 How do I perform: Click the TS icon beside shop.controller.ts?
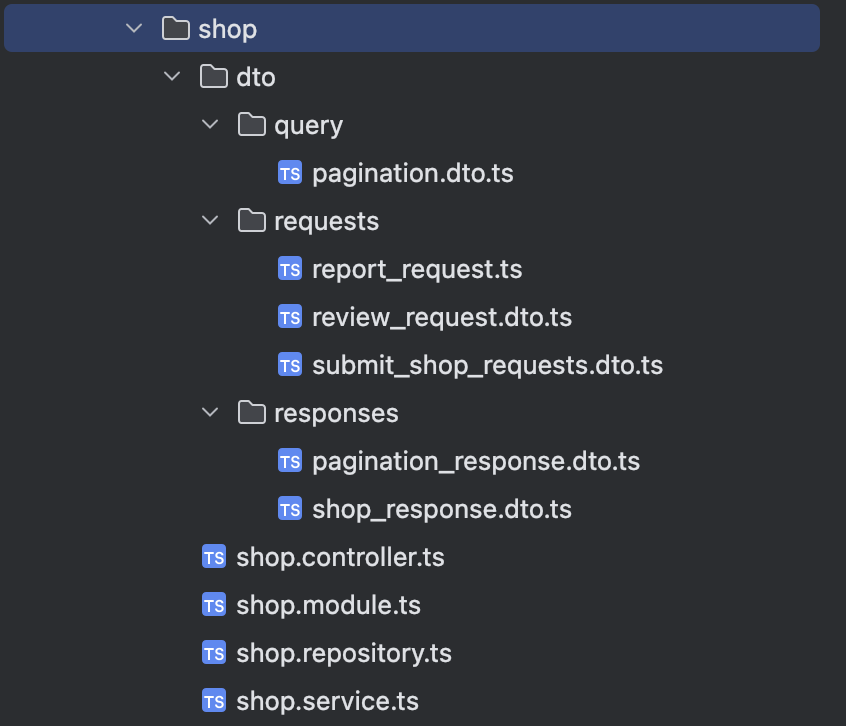[214, 557]
